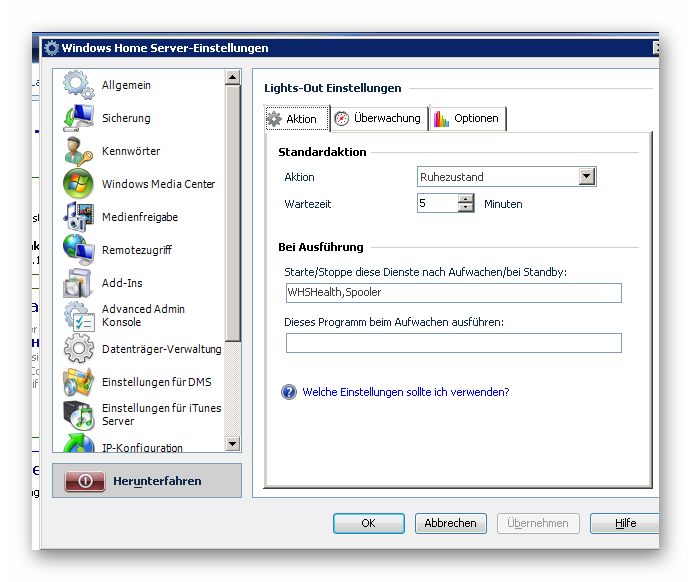Click the Kennwörter user key icon

point(78,151)
